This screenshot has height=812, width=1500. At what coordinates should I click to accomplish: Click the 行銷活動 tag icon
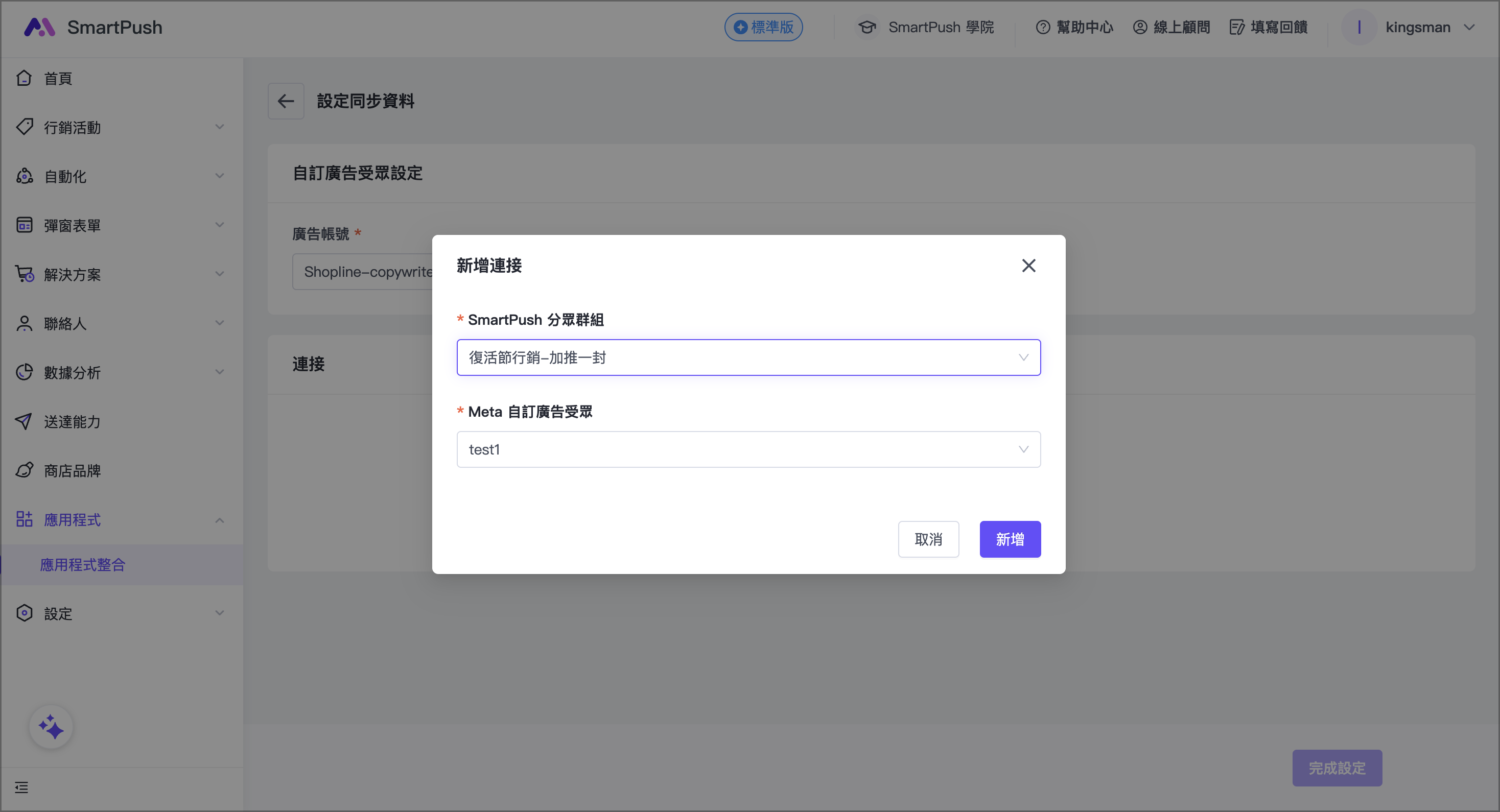(24, 127)
